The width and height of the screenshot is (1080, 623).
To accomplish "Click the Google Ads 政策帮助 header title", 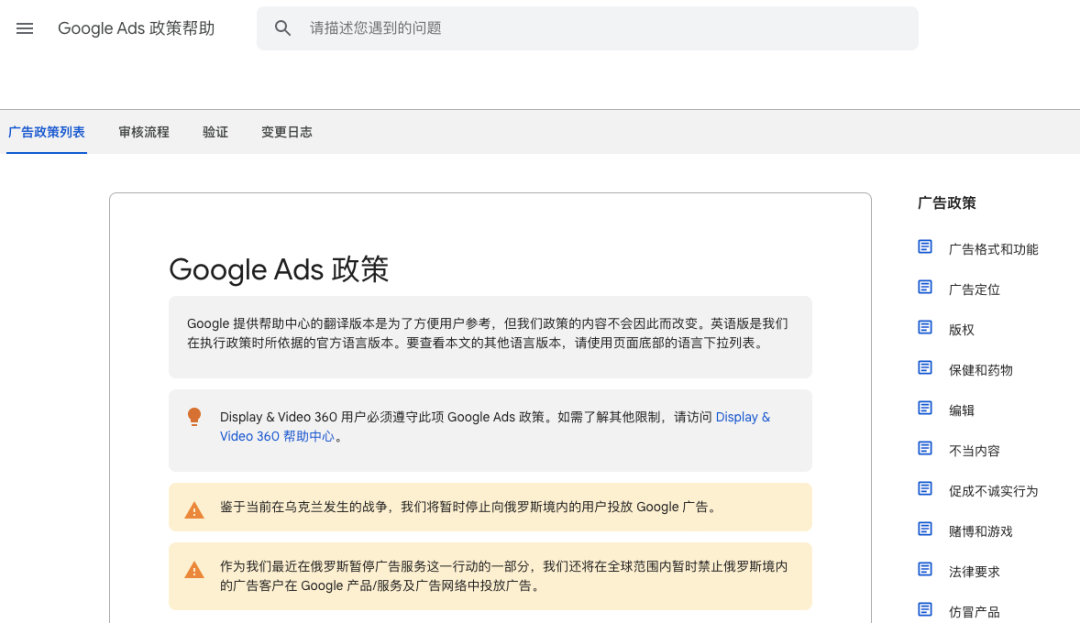I will (136, 28).
